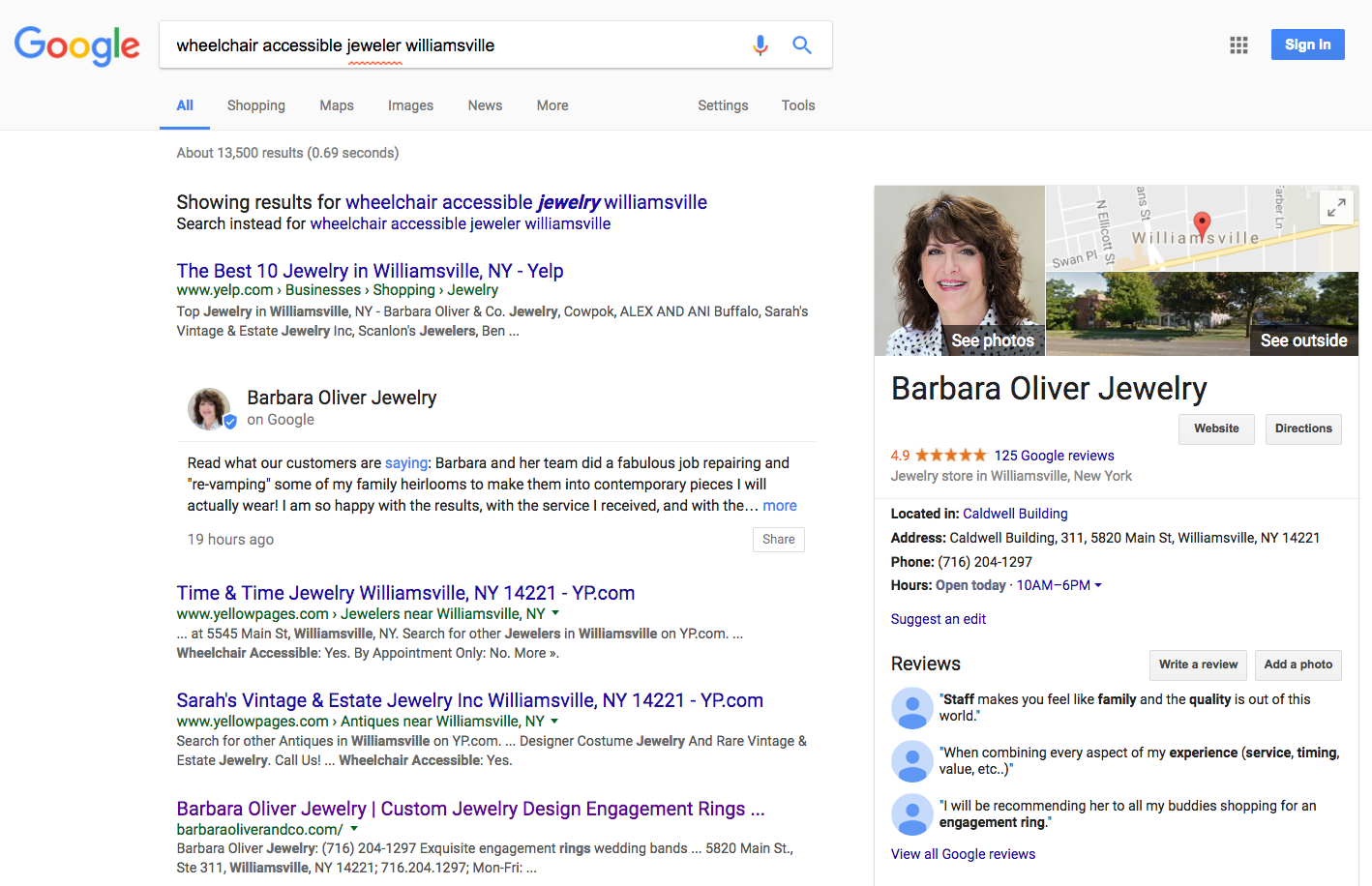Select the All tab
The height and width of the screenshot is (886, 1372).
click(x=185, y=105)
